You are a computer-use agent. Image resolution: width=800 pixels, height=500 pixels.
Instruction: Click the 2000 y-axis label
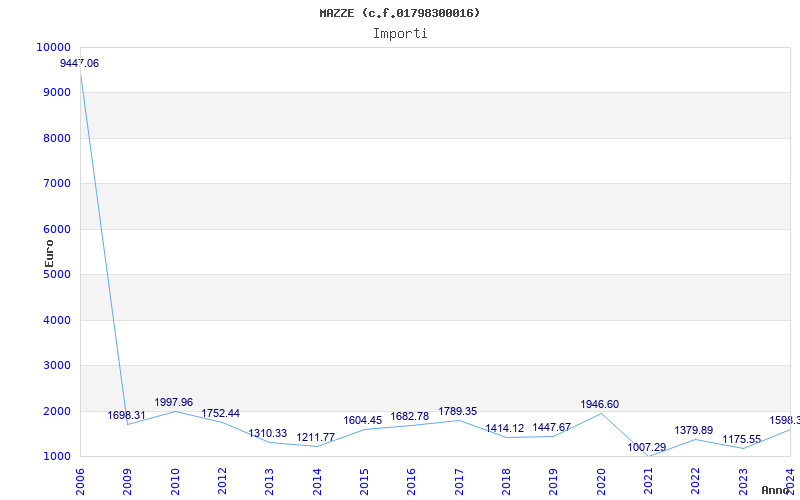click(56, 411)
